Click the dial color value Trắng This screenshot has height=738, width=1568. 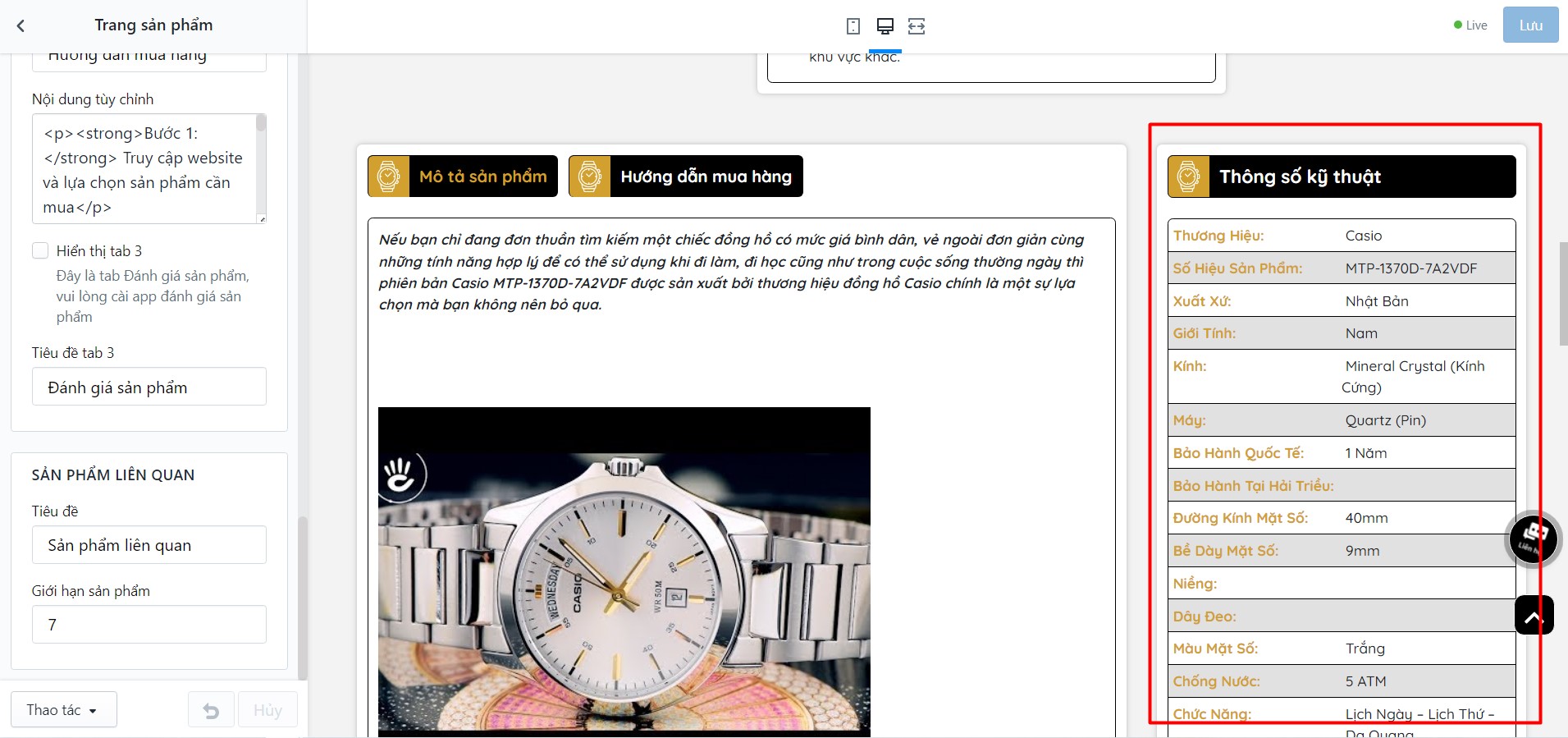(1365, 649)
